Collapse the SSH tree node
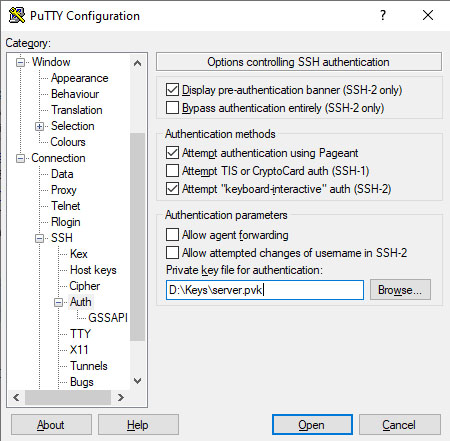The width and height of the screenshot is (450, 441). point(39,238)
